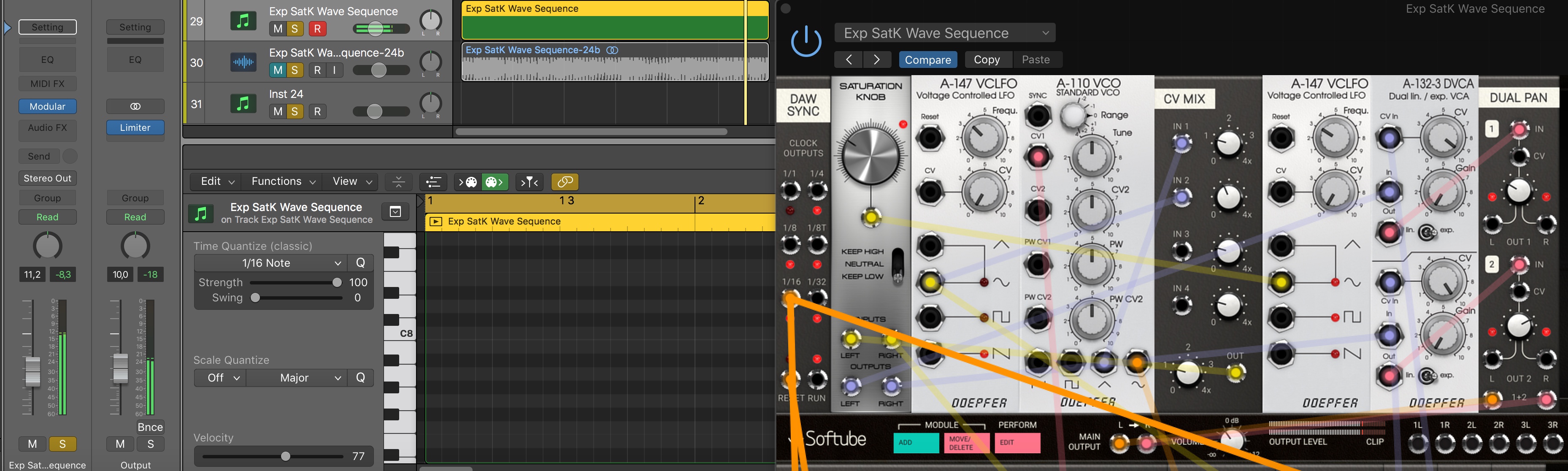Click the stereo link icon on Output strip

click(x=135, y=106)
